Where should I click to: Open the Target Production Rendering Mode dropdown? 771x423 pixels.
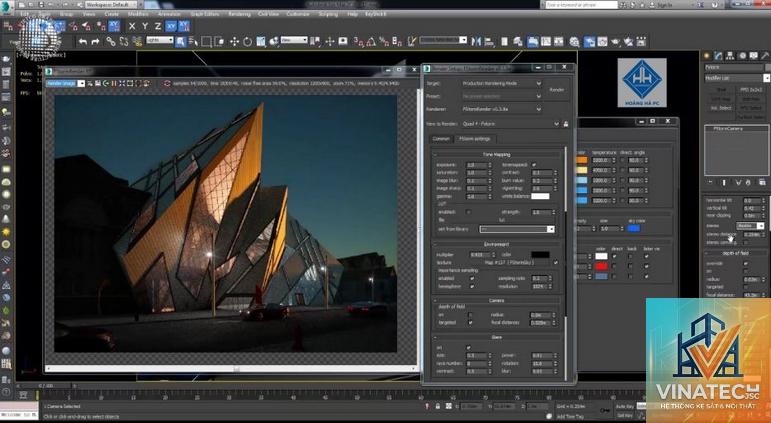pyautogui.click(x=502, y=84)
